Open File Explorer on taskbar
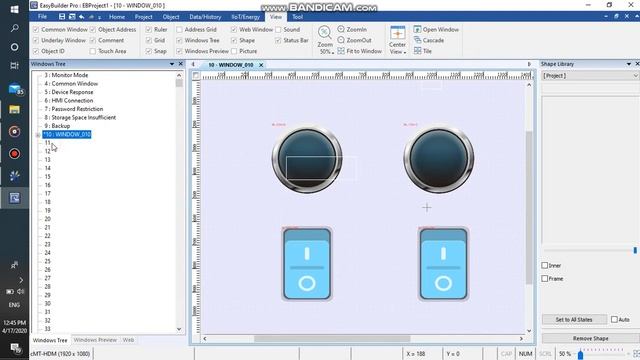Viewport: 640px width, 360px height. (14, 109)
